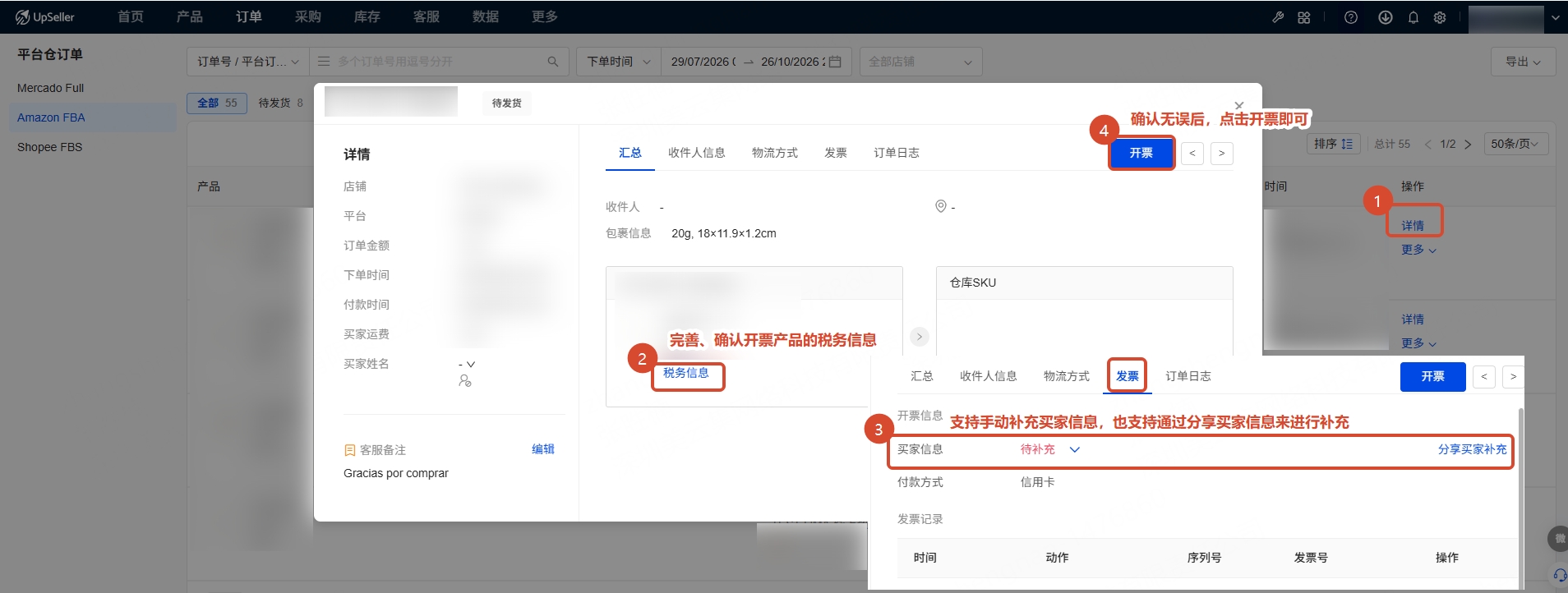1568x593 pixels.
Task: Click the search magnifier icon
Action: [x=552, y=62]
